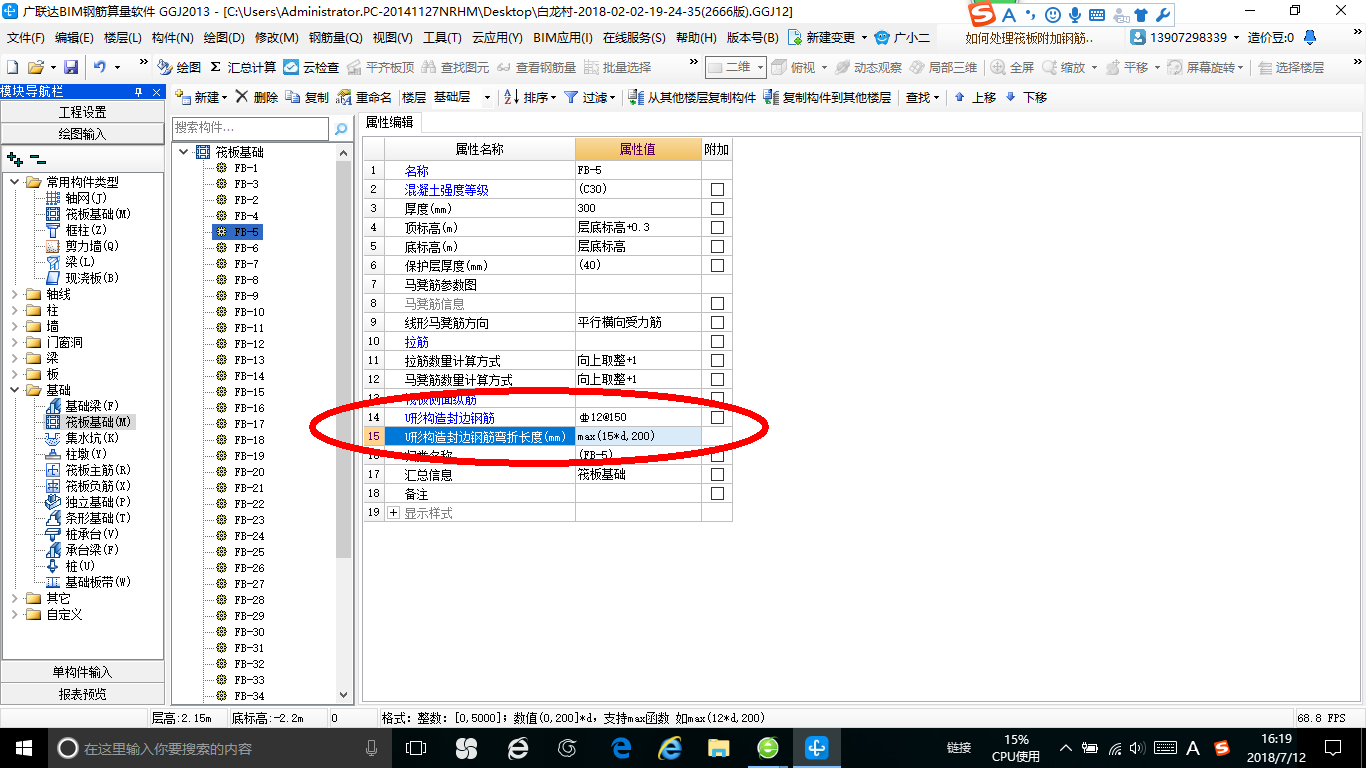1366x768 pixels.
Task: Expand the 门窗洞 folder in tree
Action: (14, 342)
